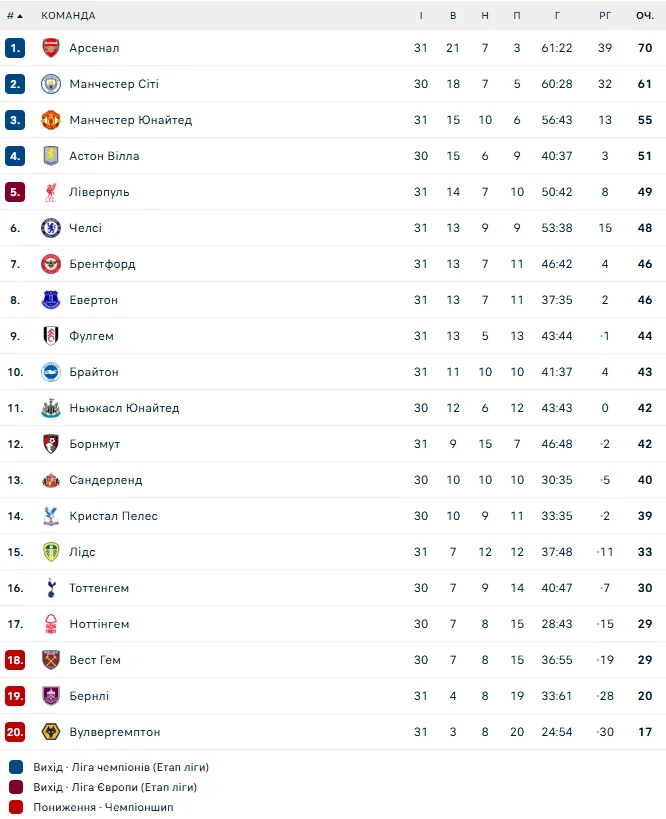The width and height of the screenshot is (666, 819).
Task: Click the red relegation legend swatch
Action: click(15, 807)
